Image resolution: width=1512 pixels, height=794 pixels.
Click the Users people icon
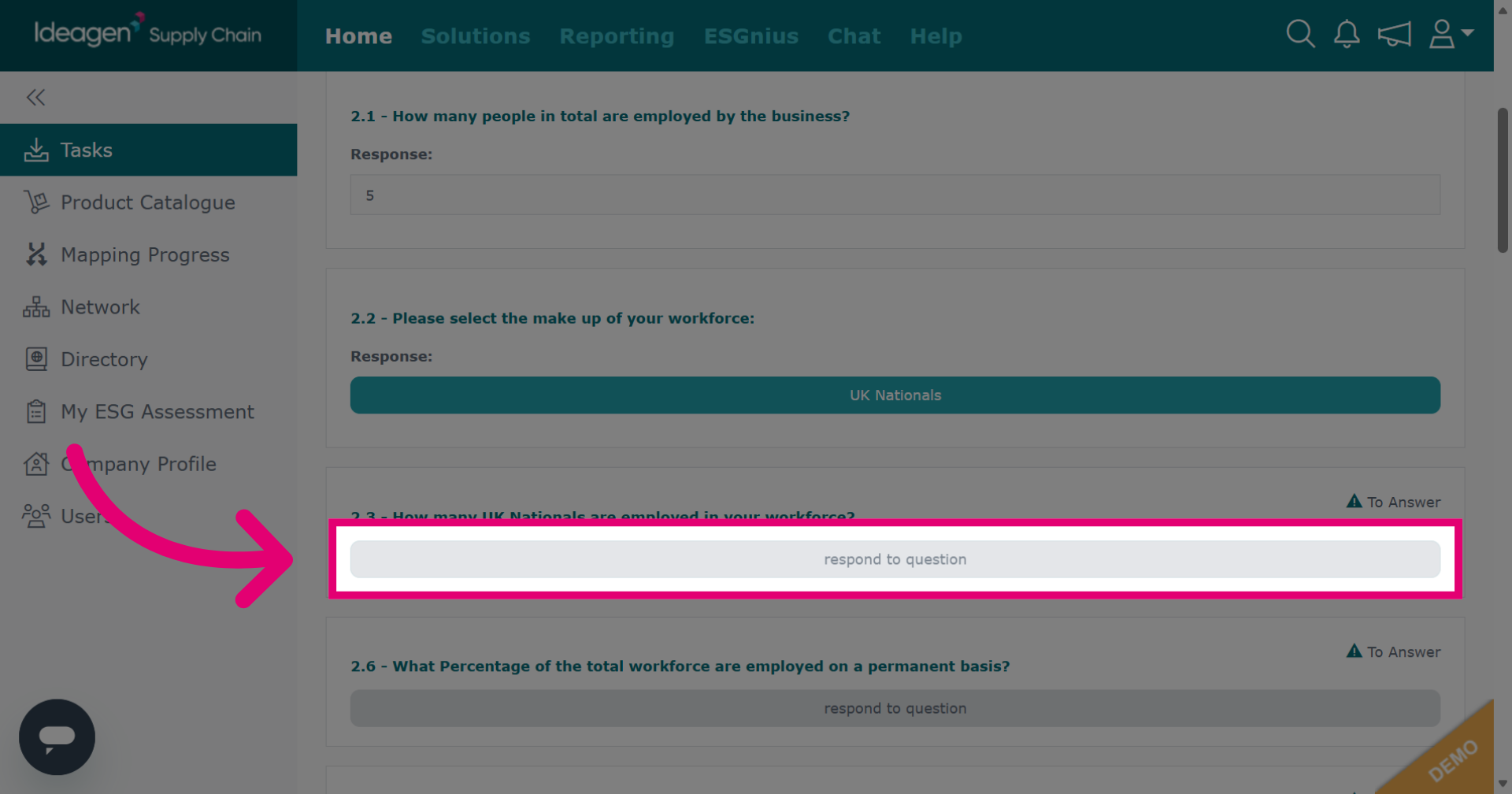[x=36, y=516]
